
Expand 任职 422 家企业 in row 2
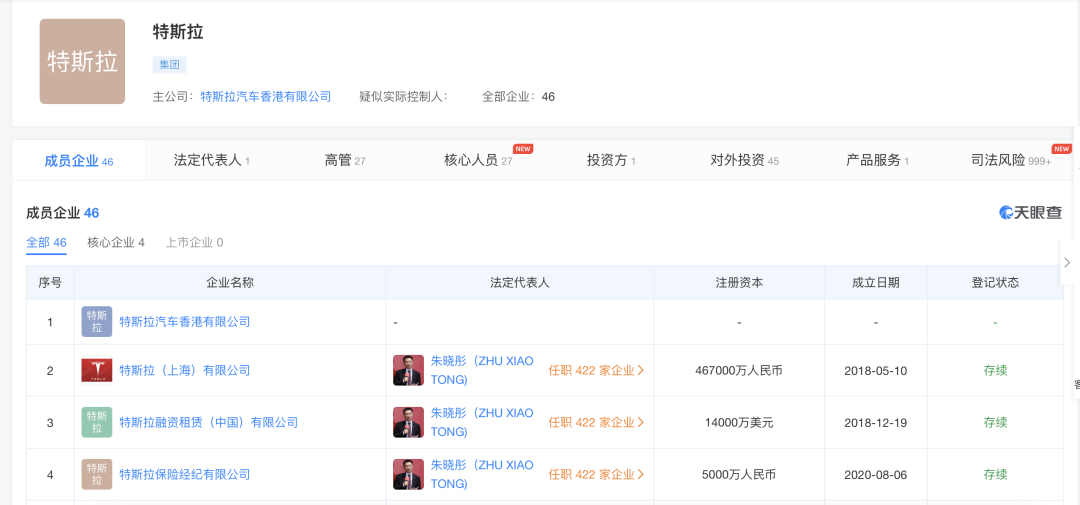click(x=596, y=371)
